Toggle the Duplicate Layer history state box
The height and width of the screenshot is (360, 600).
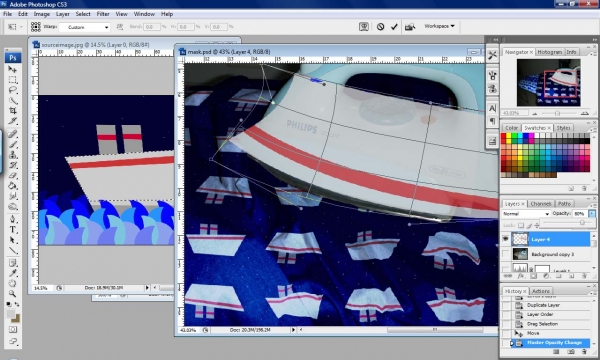(x=506, y=305)
